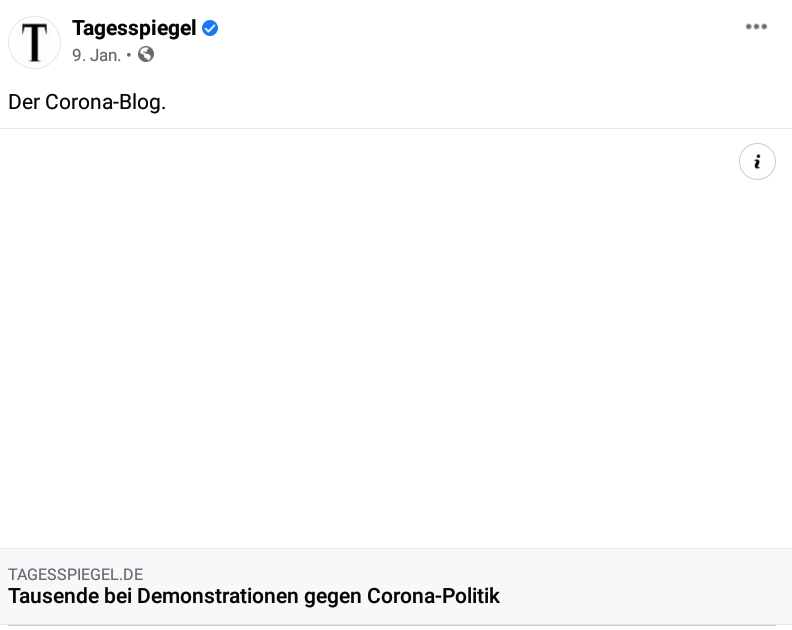
Task: Click the blue verified badge
Action: point(210,28)
